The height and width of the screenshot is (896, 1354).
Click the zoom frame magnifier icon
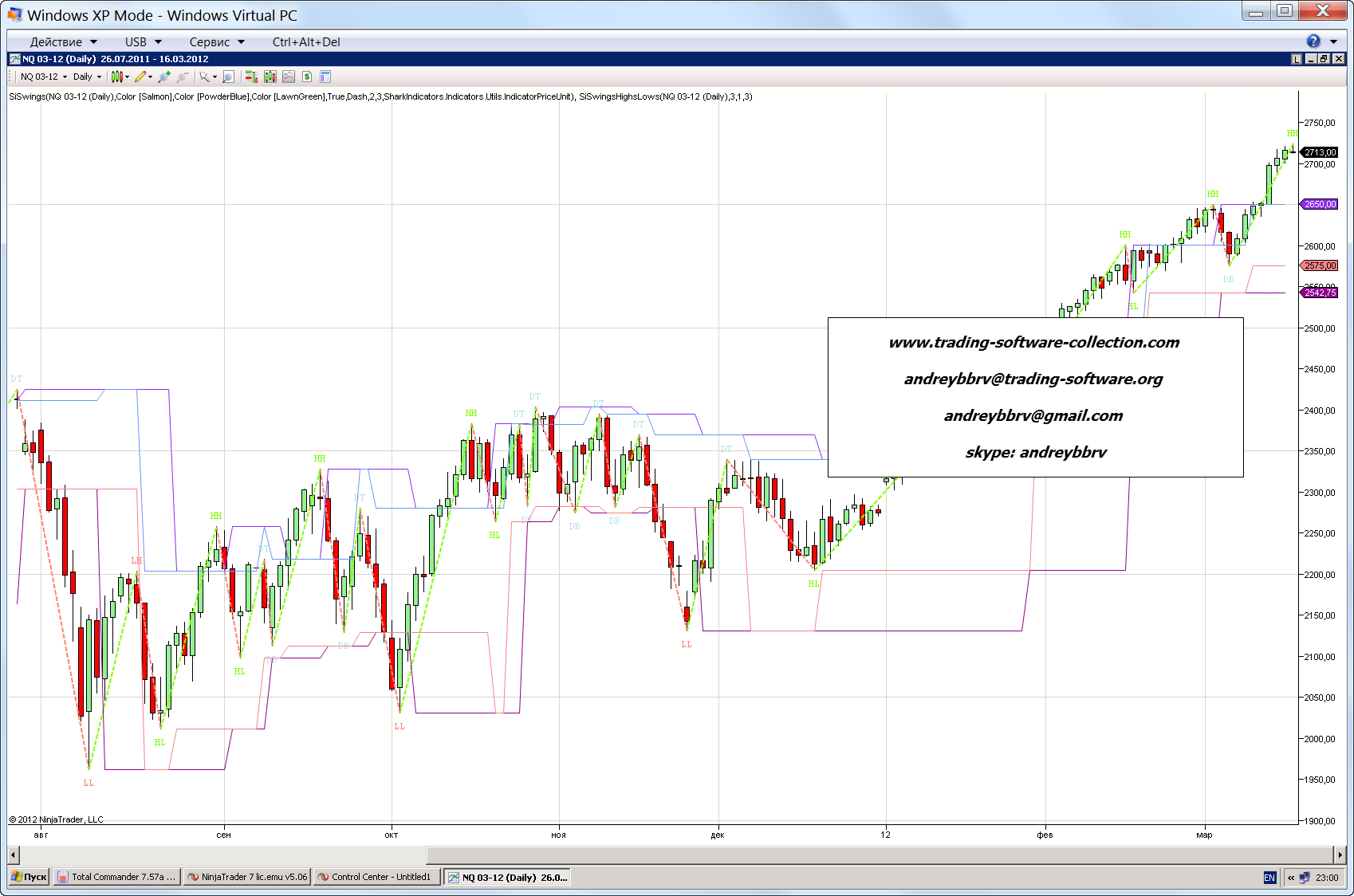coord(228,77)
